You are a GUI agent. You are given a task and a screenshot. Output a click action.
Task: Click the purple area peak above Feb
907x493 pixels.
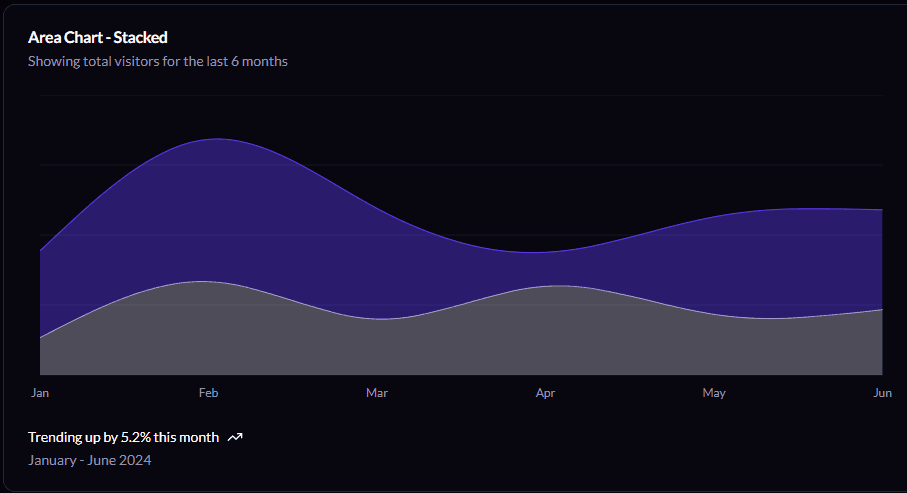pos(210,200)
